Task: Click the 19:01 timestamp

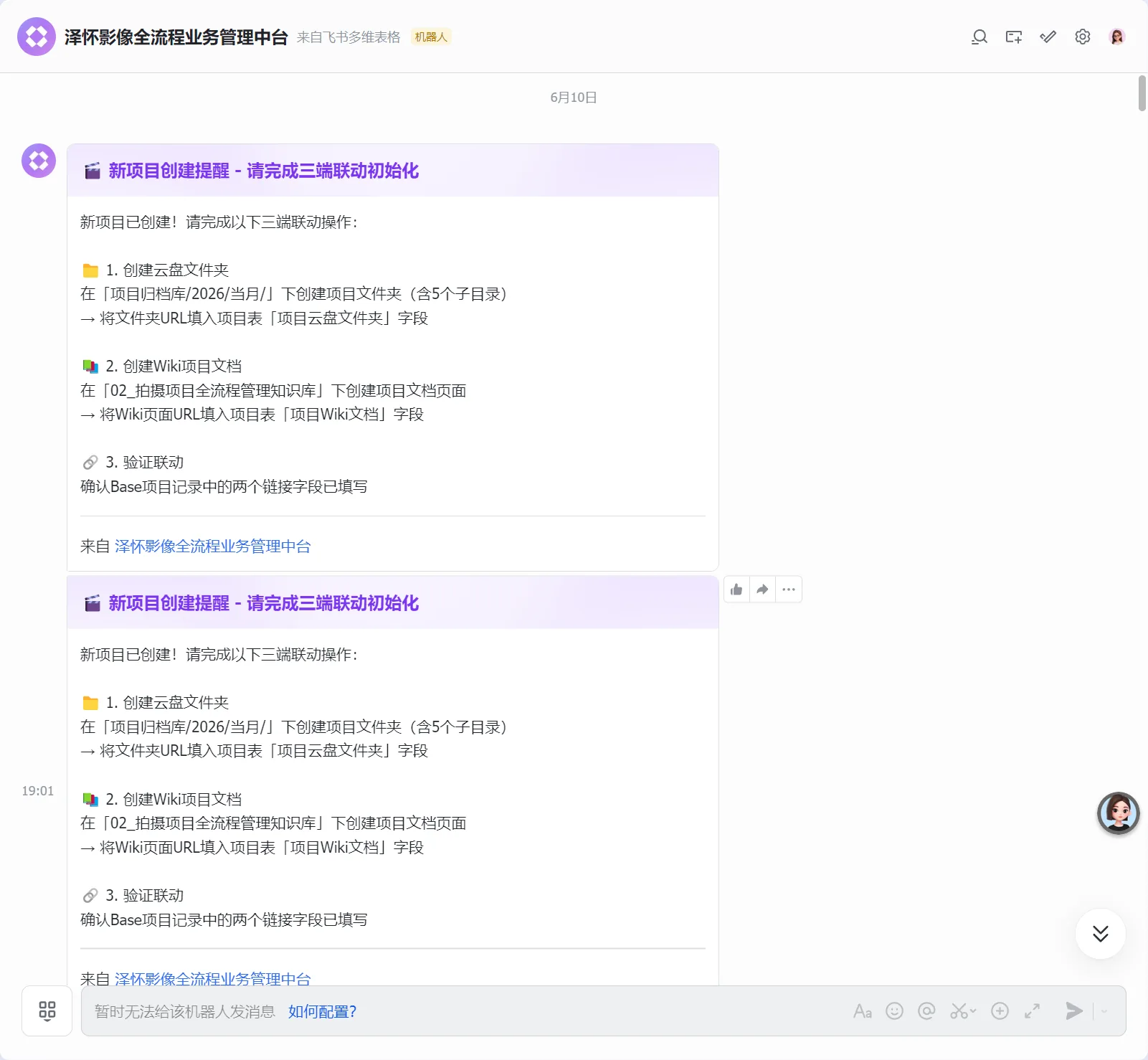Action: 38,791
